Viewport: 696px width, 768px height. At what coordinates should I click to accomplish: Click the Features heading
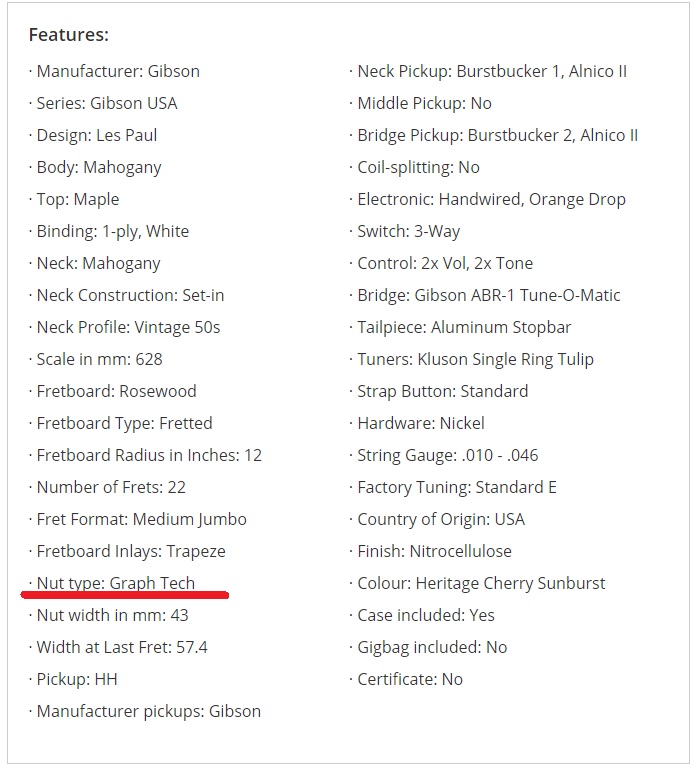[69, 35]
